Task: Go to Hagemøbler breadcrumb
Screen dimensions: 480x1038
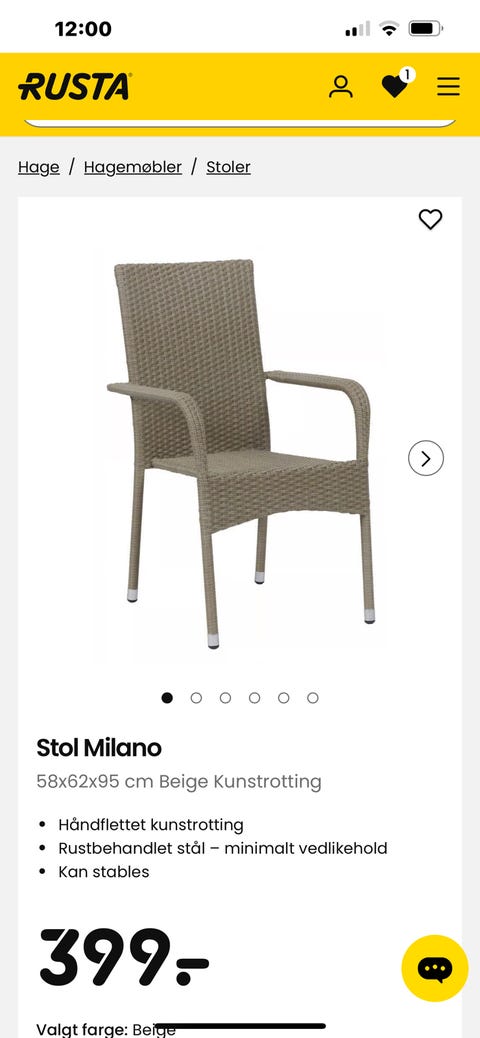Action: point(132,167)
